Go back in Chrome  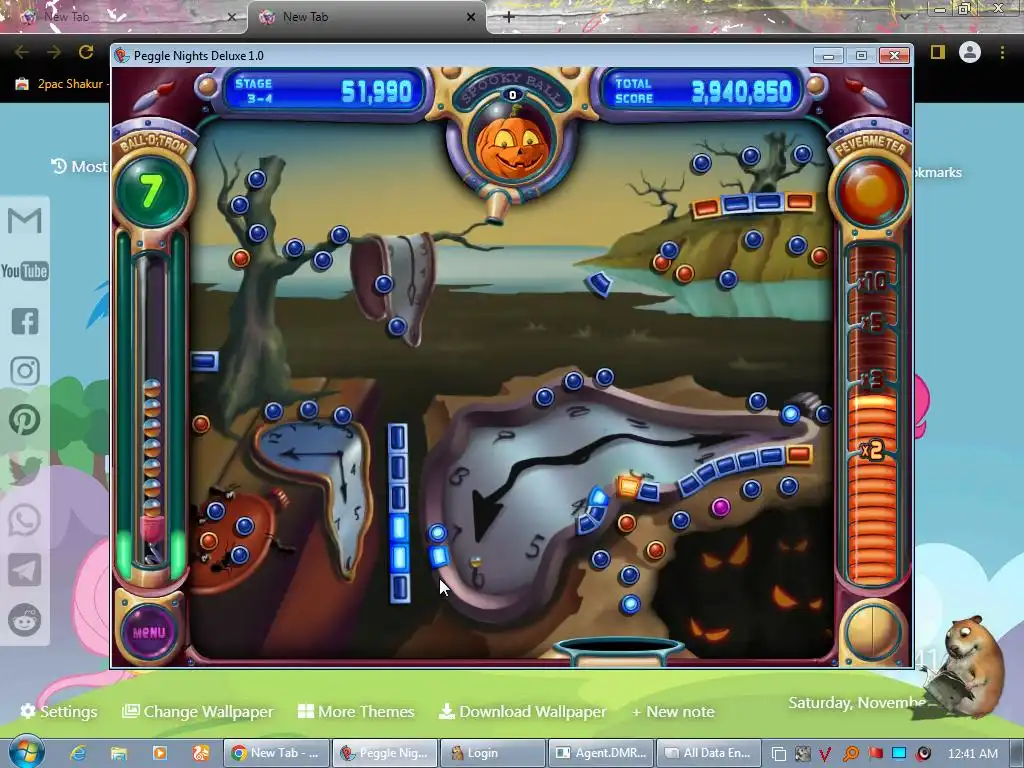click(x=22, y=52)
